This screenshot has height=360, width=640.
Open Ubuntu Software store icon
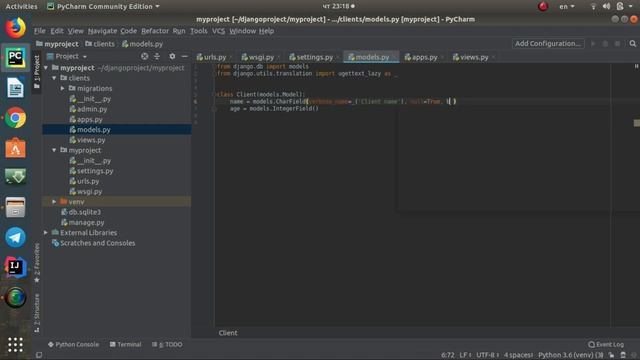[16, 148]
